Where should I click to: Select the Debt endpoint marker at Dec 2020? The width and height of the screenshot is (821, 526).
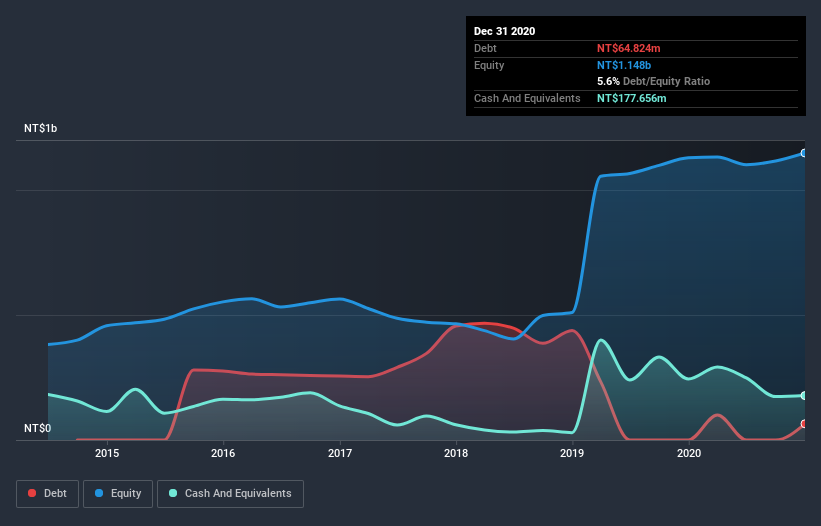click(x=804, y=424)
